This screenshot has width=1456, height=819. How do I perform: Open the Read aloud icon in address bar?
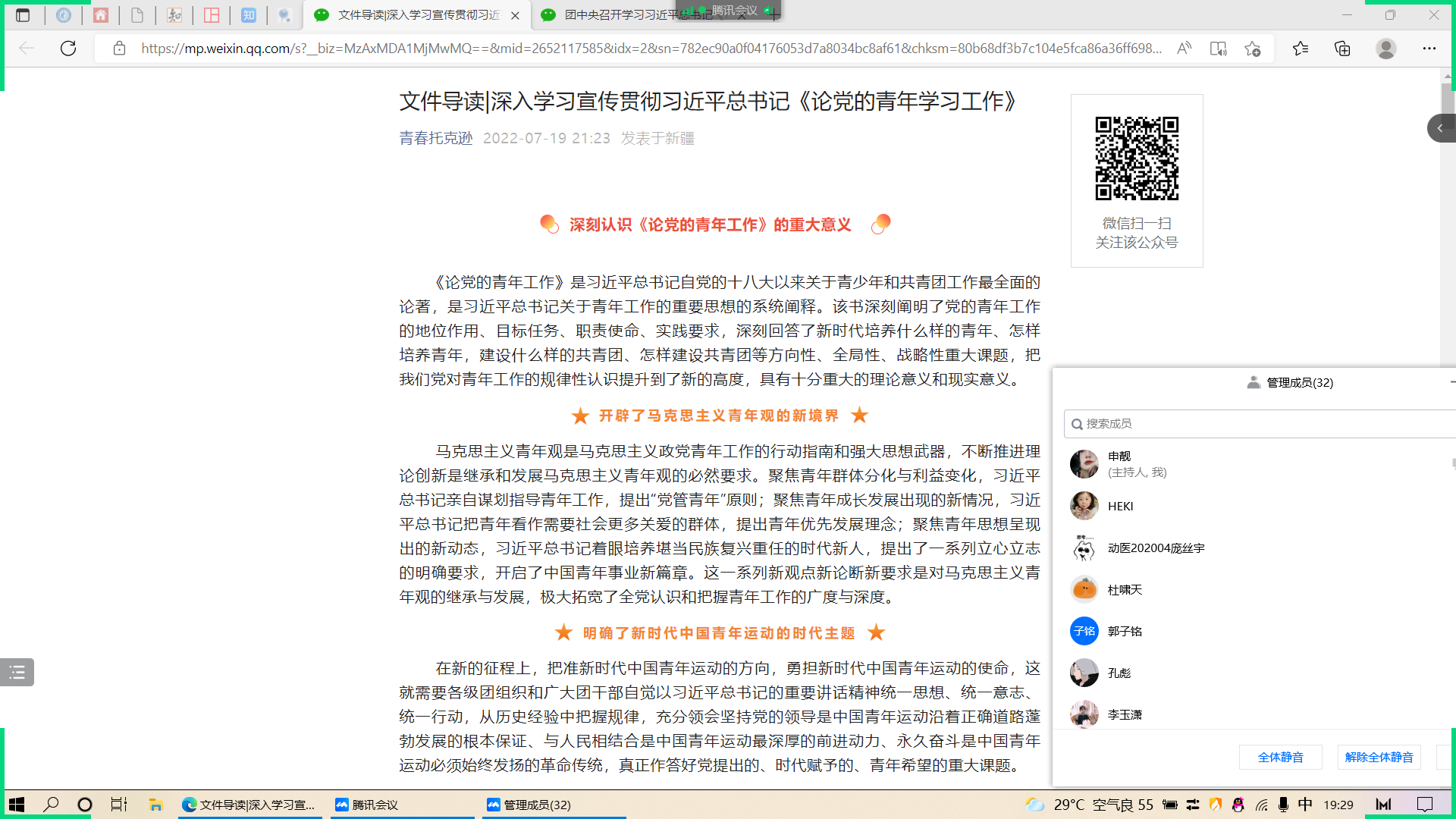pyautogui.click(x=1184, y=49)
